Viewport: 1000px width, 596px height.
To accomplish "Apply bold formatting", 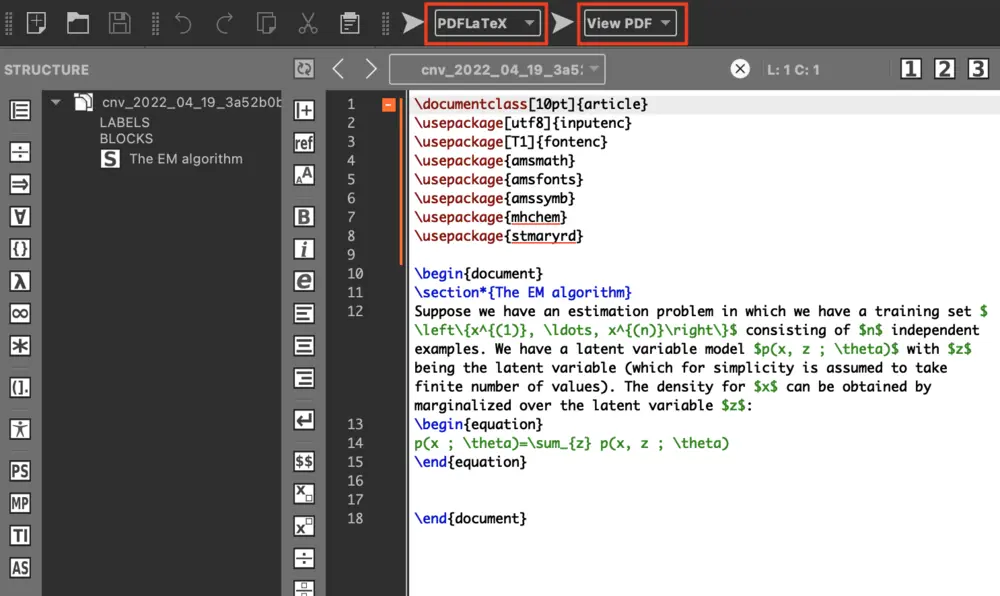I will click(304, 217).
